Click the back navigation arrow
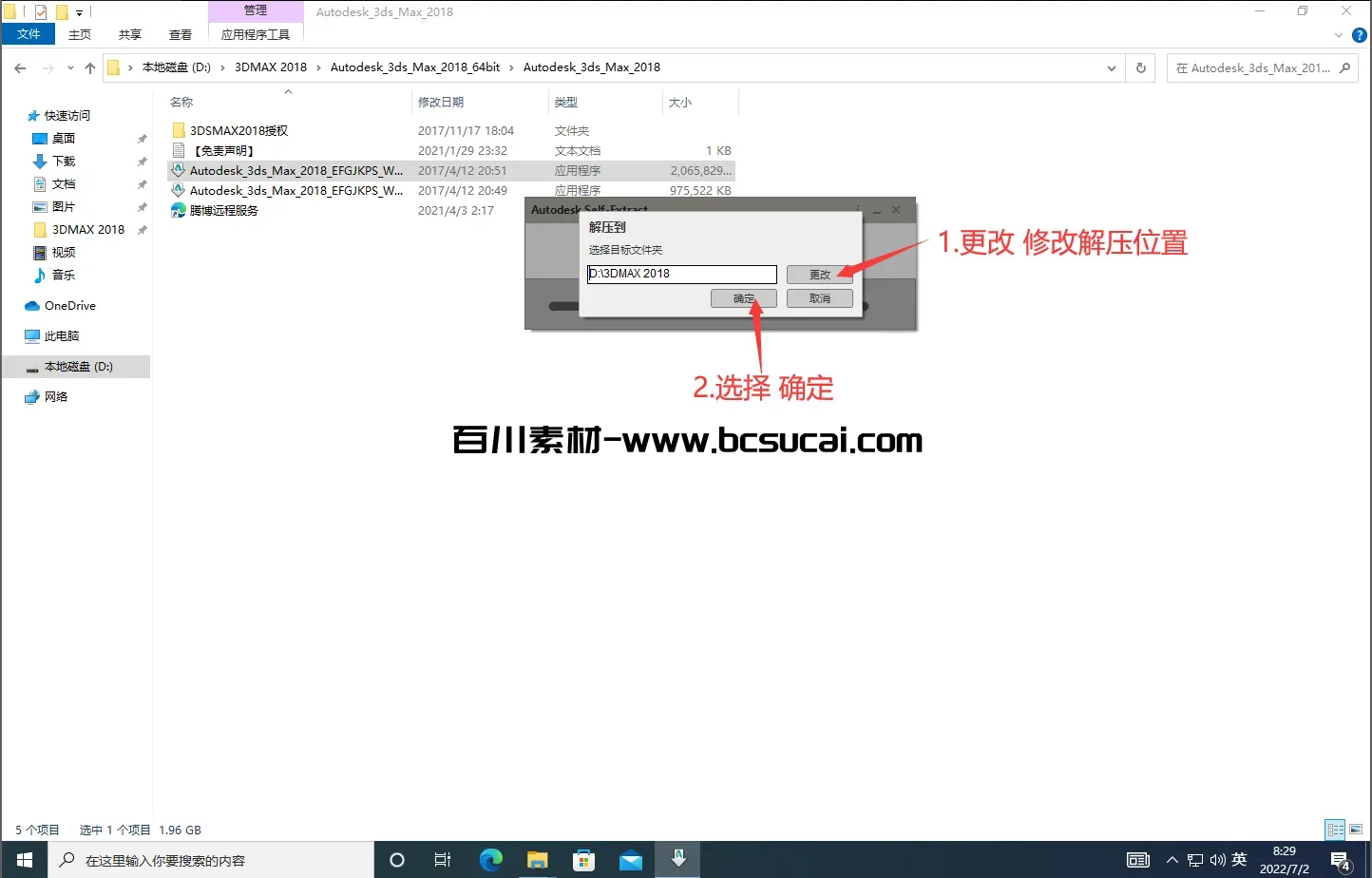 [21, 67]
